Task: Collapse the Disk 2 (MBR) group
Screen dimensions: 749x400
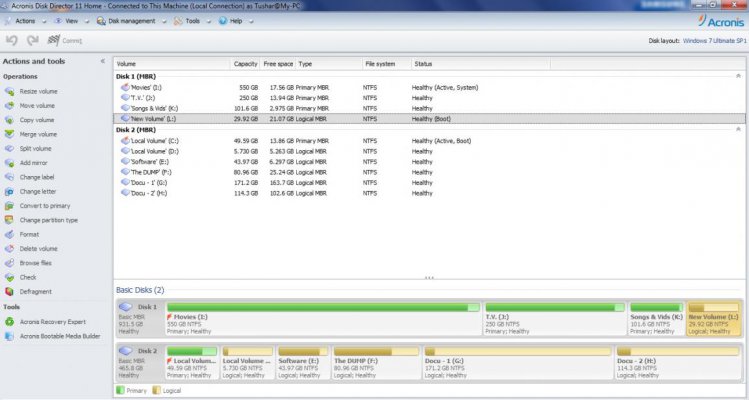Action: 738,130
